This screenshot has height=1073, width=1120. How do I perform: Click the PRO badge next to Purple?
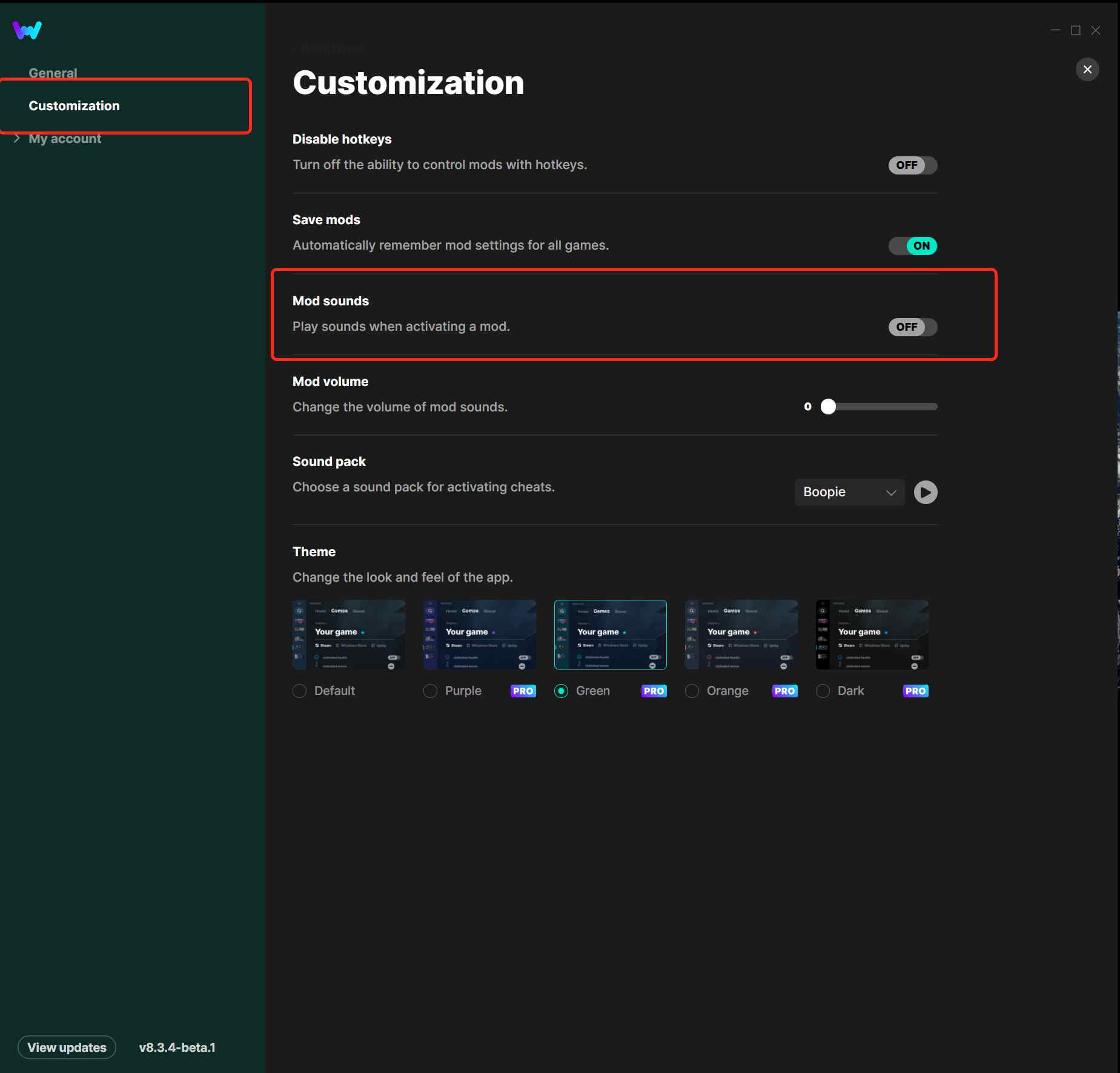click(523, 691)
